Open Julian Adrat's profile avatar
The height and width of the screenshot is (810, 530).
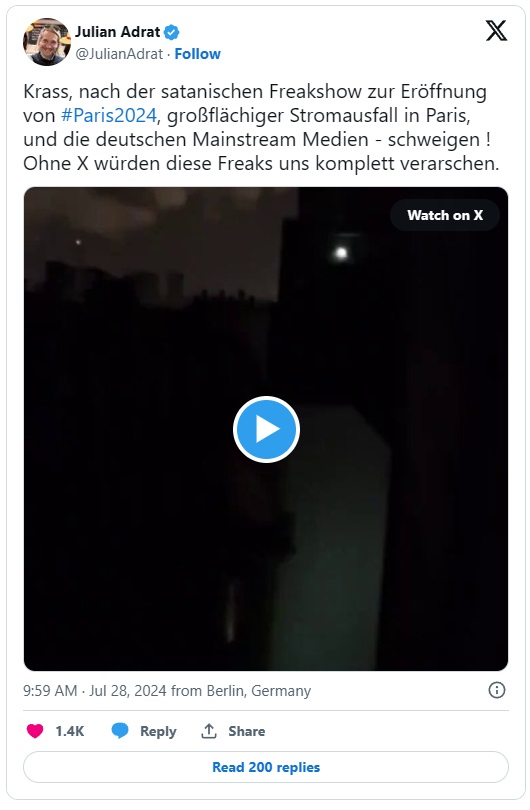46,42
